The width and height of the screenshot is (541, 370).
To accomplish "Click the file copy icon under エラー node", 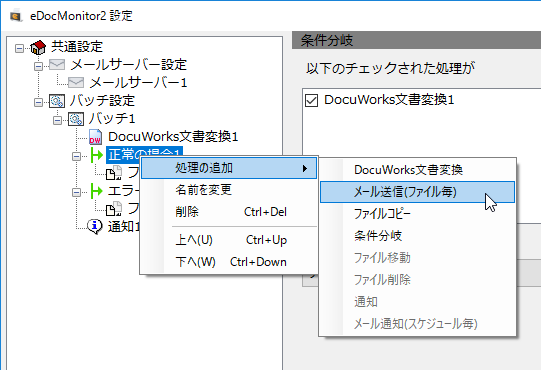I will [114, 208].
